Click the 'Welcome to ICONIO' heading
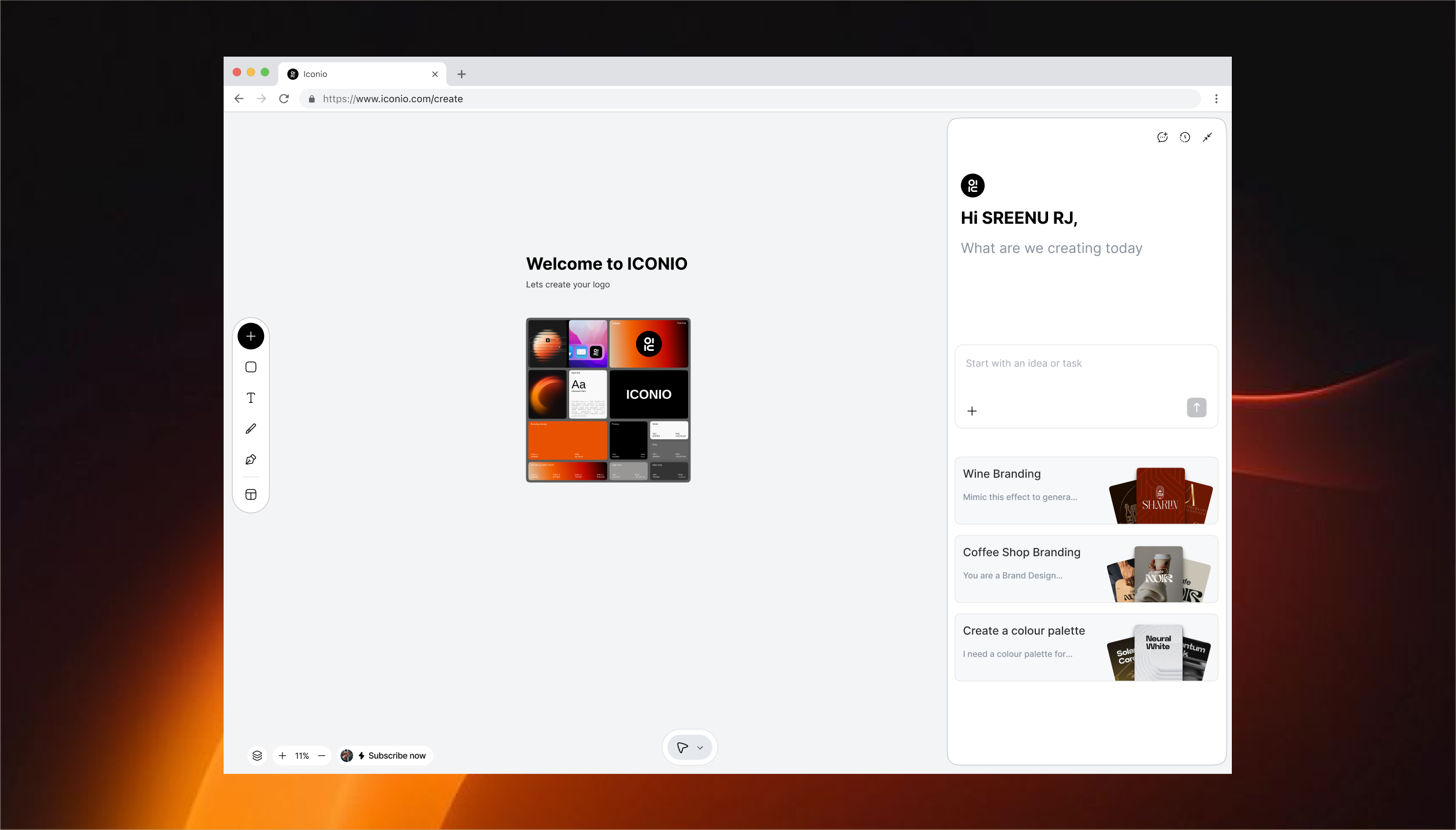 [x=607, y=264]
